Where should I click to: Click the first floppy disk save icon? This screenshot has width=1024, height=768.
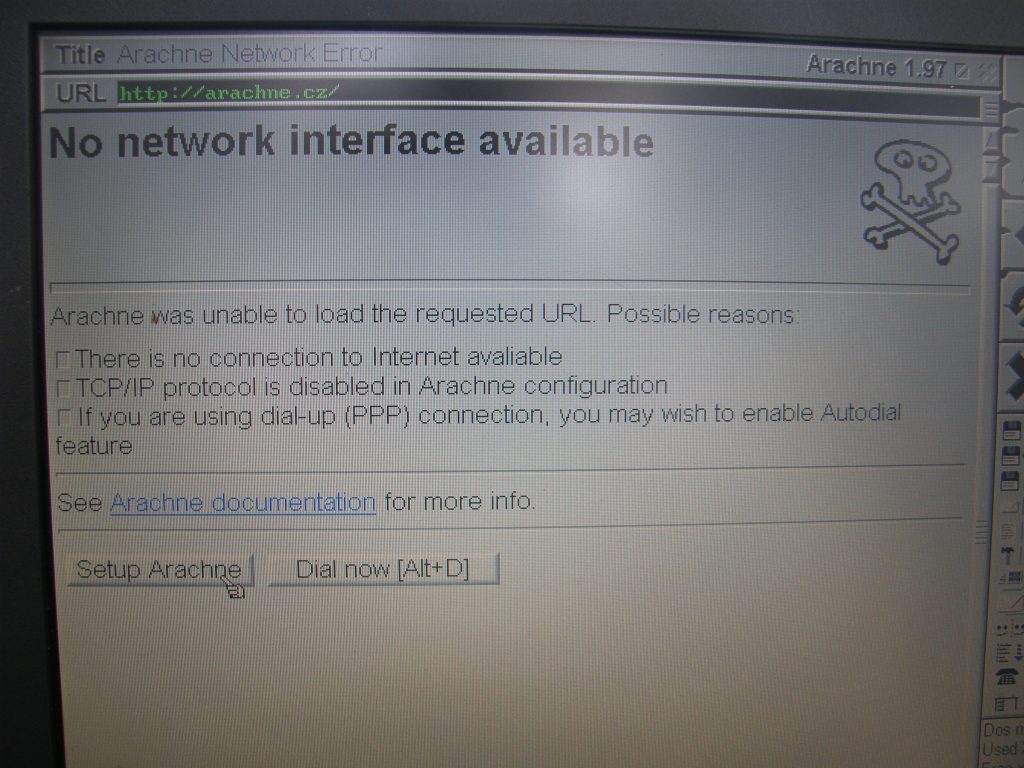1012,431
